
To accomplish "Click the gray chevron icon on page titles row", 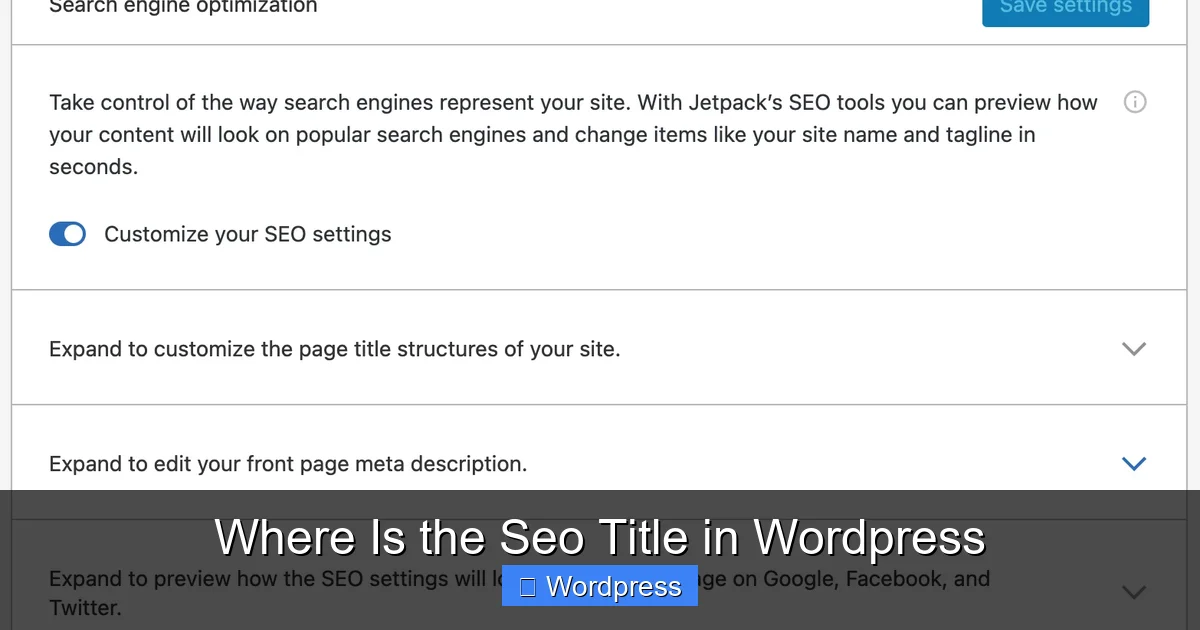I will pyautogui.click(x=1133, y=349).
